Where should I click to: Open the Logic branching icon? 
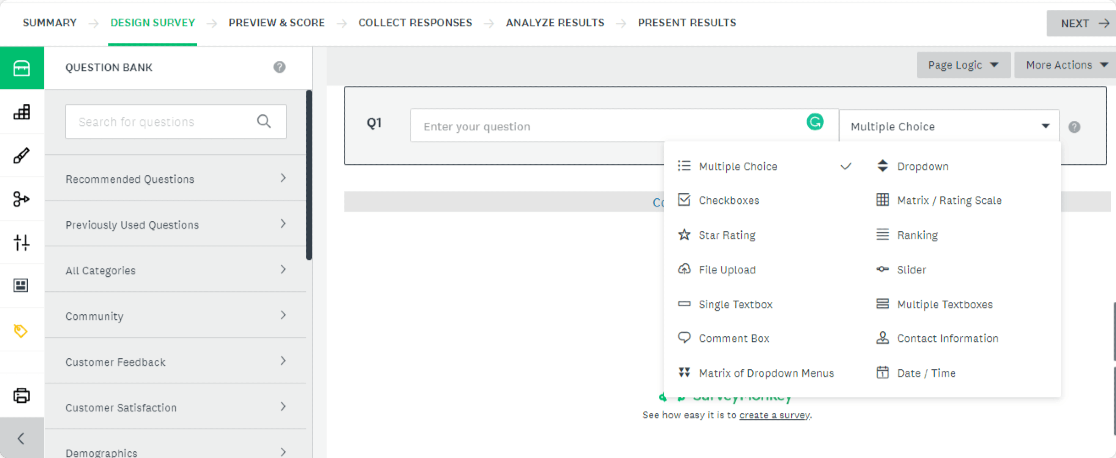[x=21, y=199]
